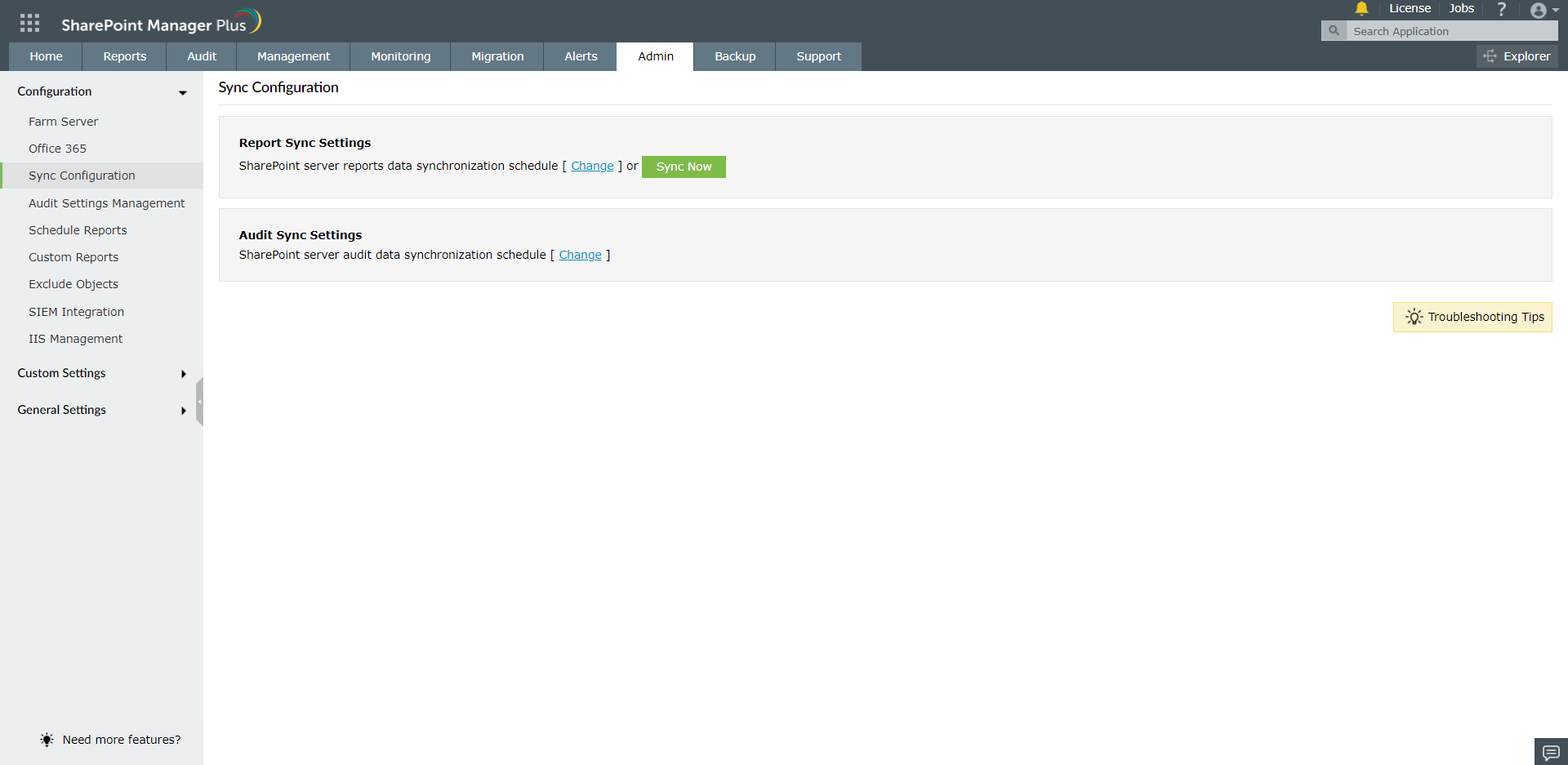Open the chat feedback icon

pyautogui.click(x=1549, y=752)
